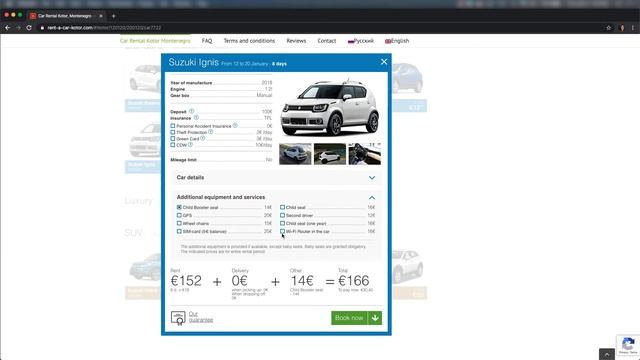
Task: Open Deposit info tooltip icon
Action: click(191, 111)
